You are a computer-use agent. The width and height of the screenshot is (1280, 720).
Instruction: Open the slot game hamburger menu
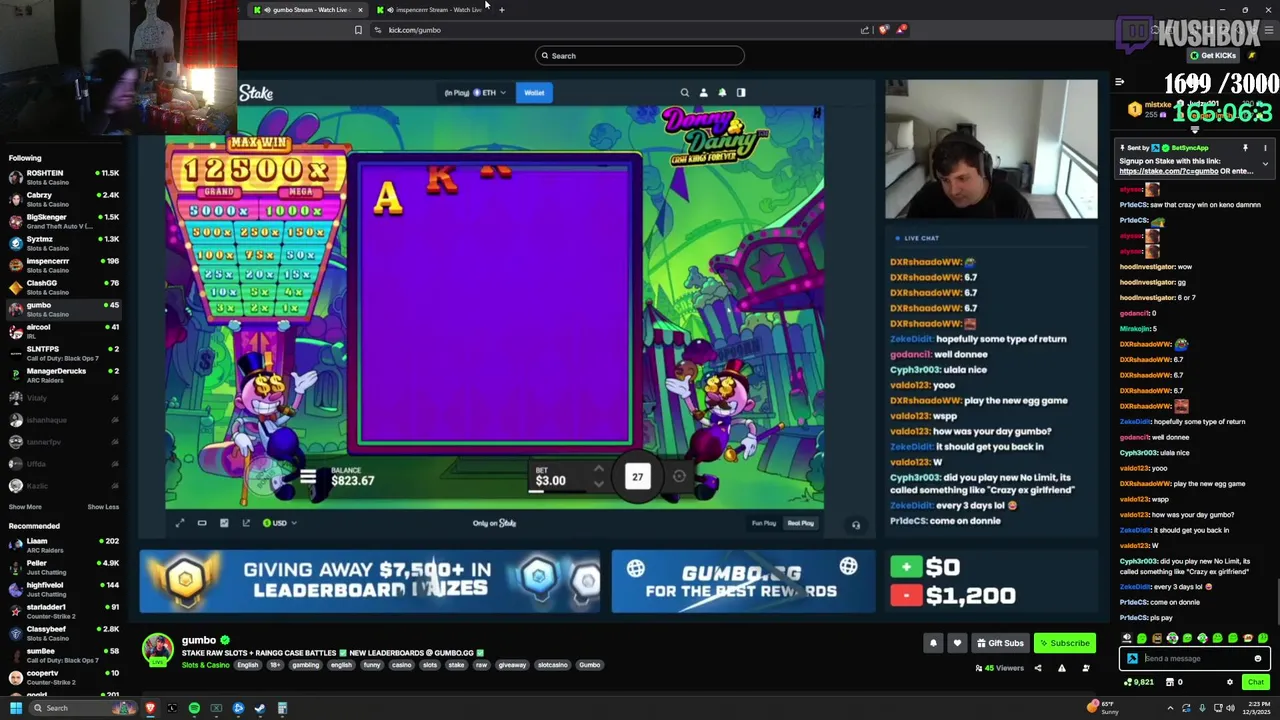(x=308, y=478)
